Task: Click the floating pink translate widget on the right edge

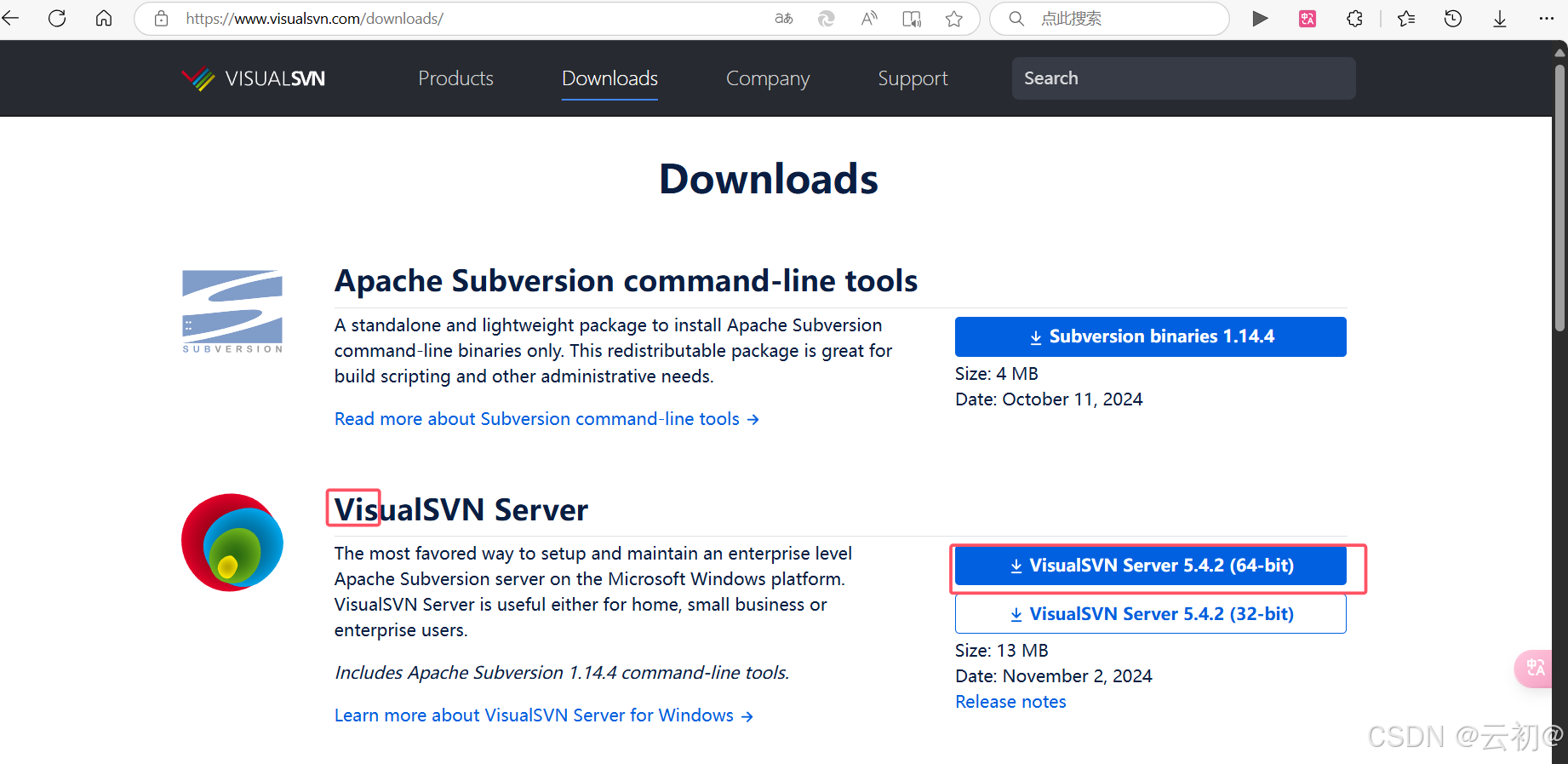Action: [x=1534, y=669]
